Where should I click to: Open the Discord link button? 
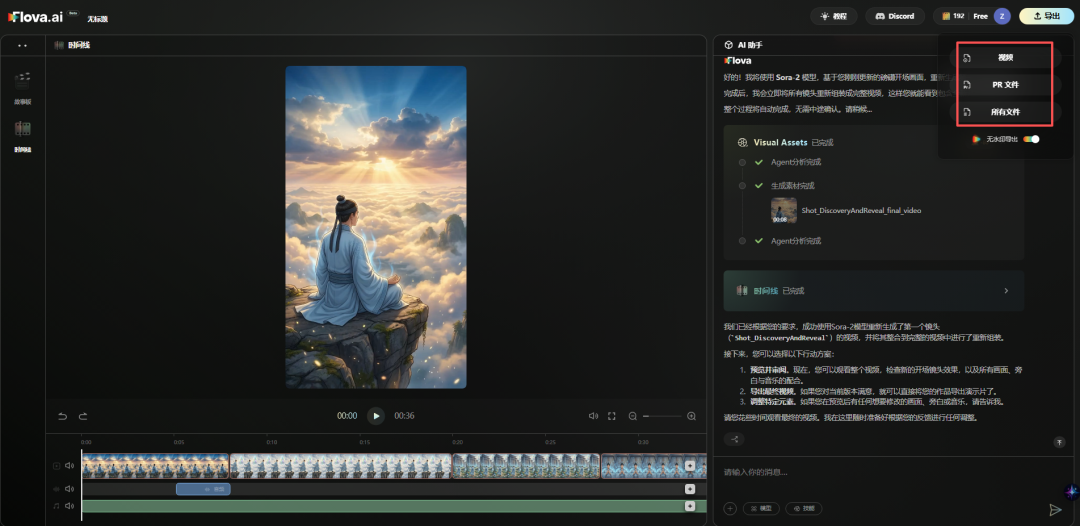[895, 16]
